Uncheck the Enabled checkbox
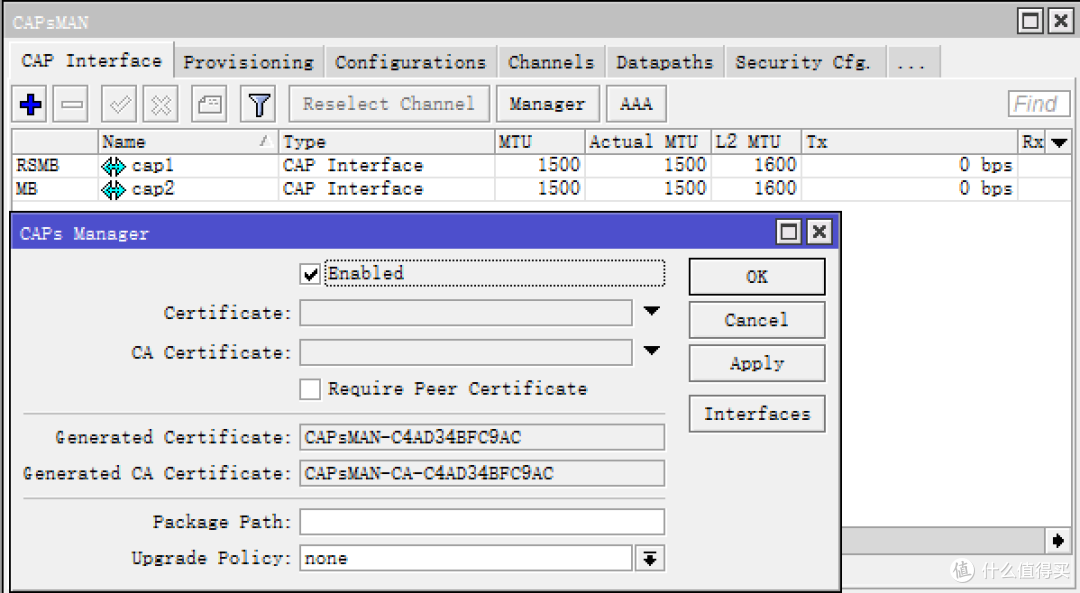This screenshot has height=593, width=1080. tap(310, 274)
